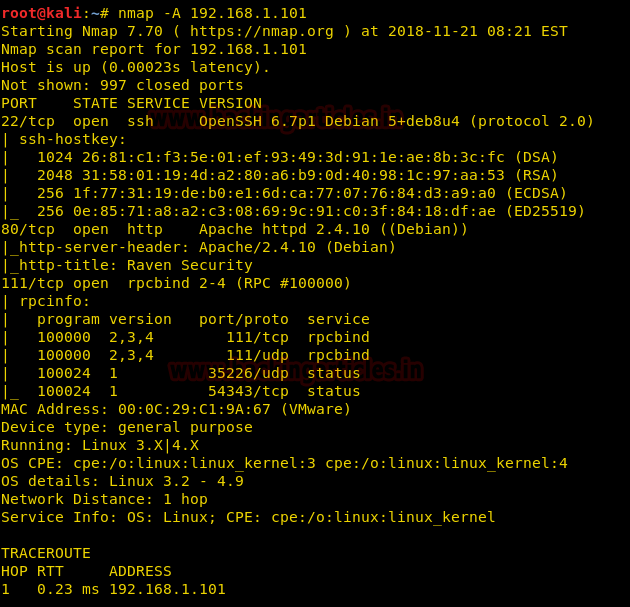Viewport: 630px width, 607px height.
Task: Click the 111/tcp rpcbind port entry
Action: click(32, 283)
